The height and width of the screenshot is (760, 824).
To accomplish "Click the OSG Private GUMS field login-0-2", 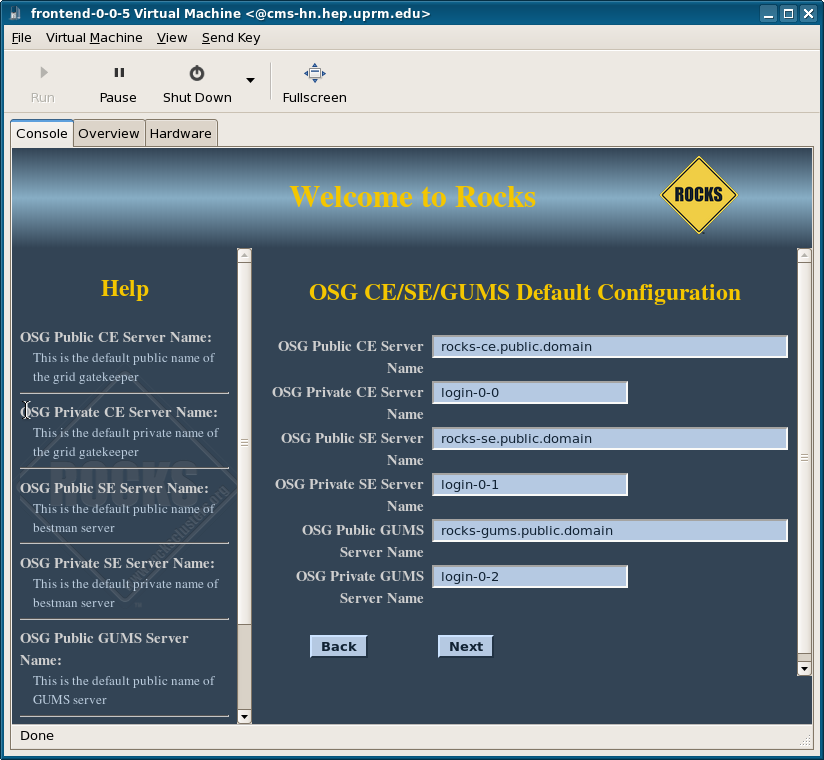I will click(529, 577).
